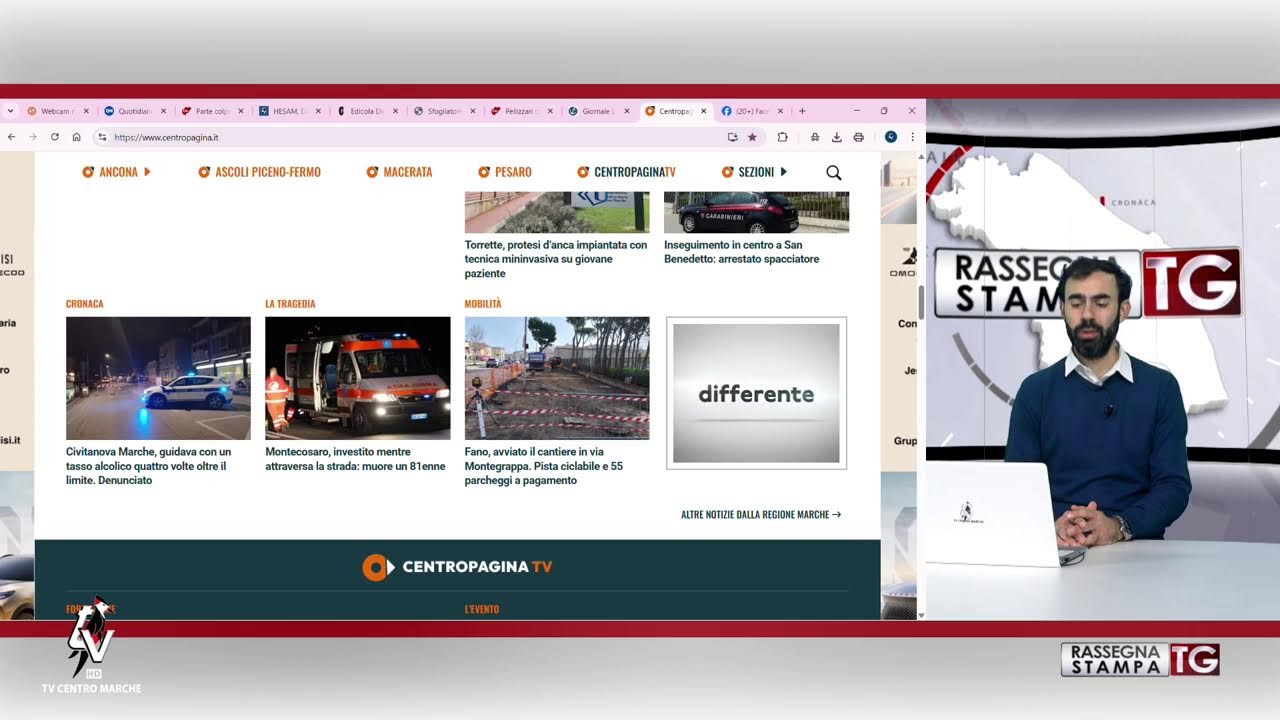Open the Chrome profile avatar
Viewport: 1280px width, 720px height.
pyautogui.click(x=890, y=137)
